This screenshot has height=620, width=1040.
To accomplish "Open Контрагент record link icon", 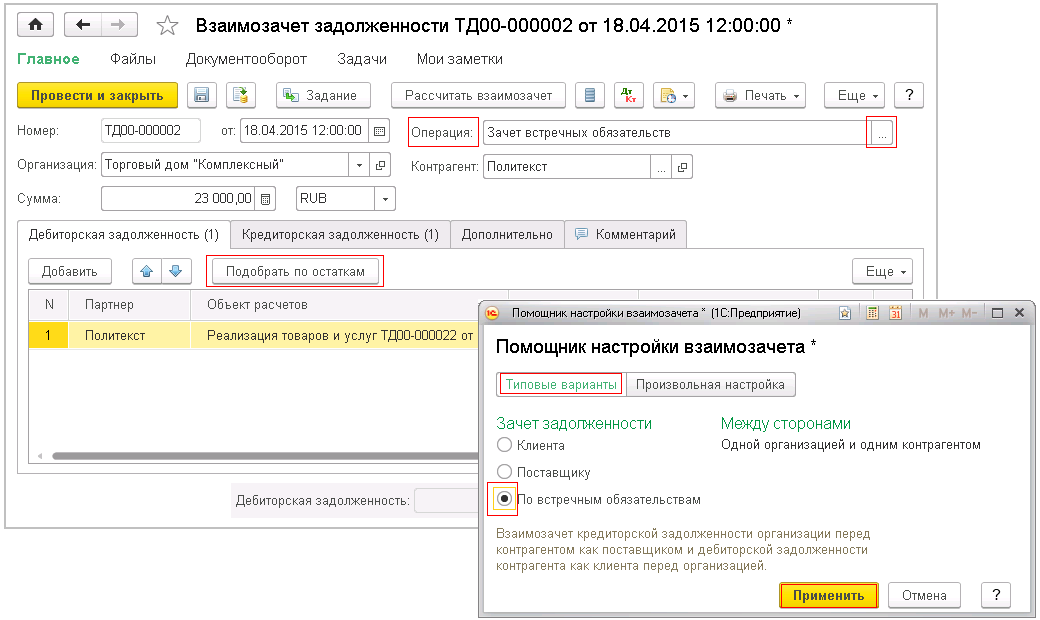I will (682, 167).
